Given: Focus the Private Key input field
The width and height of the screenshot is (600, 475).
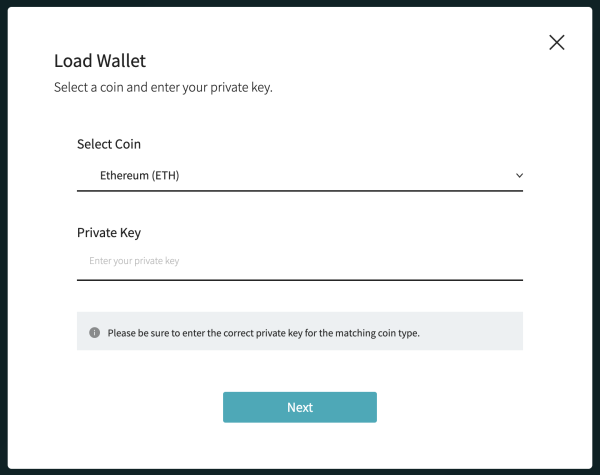Looking at the screenshot, I should [x=300, y=261].
